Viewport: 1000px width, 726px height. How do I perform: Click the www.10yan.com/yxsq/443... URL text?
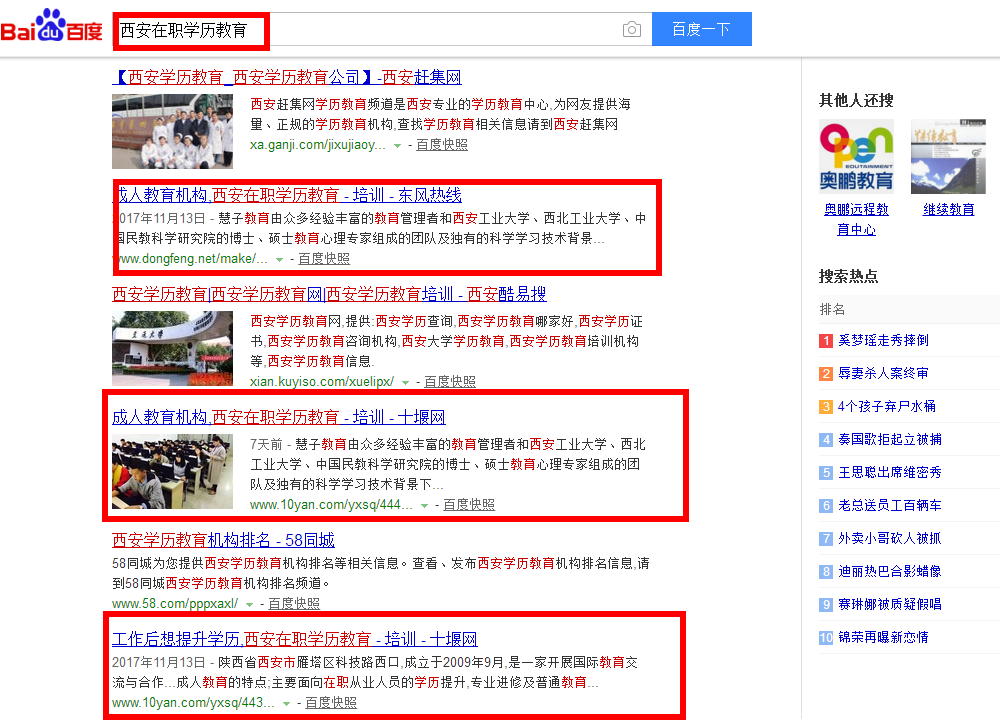(194, 702)
